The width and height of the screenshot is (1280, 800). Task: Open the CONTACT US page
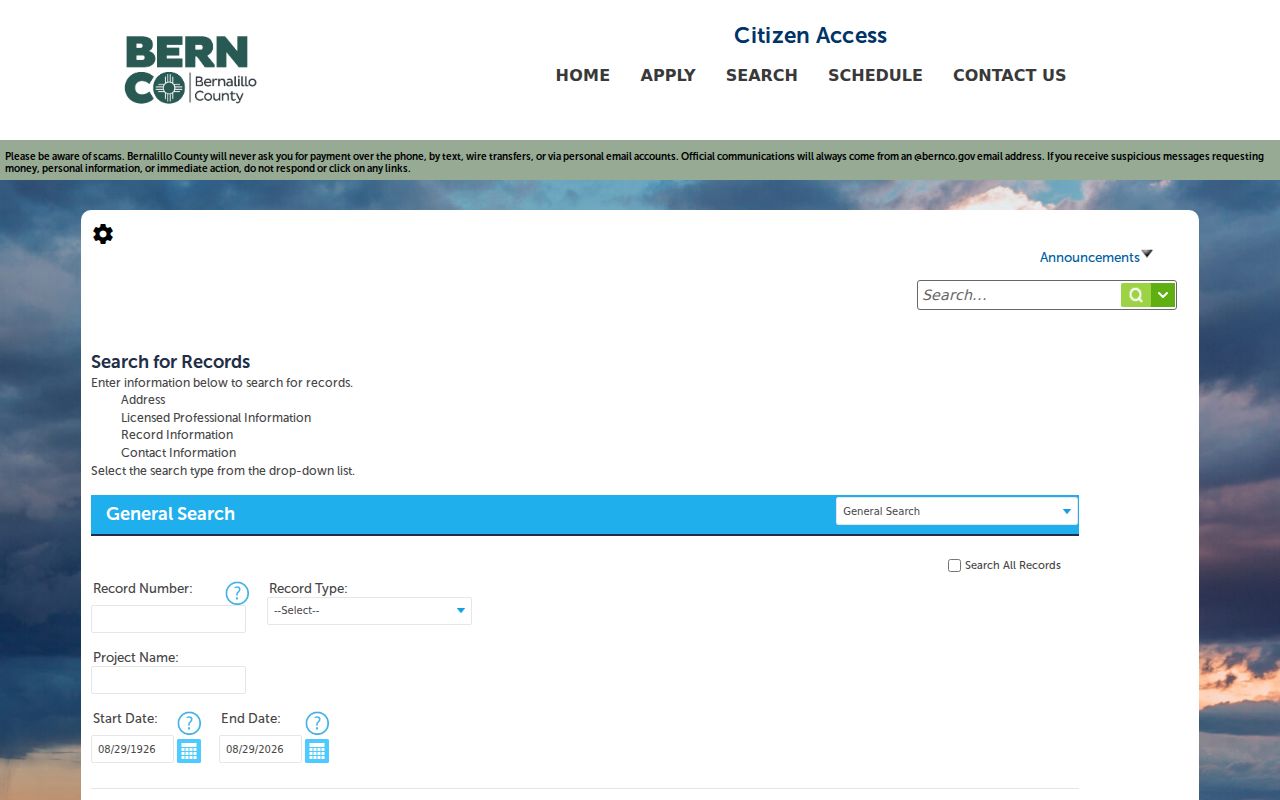tap(1009, 75)
